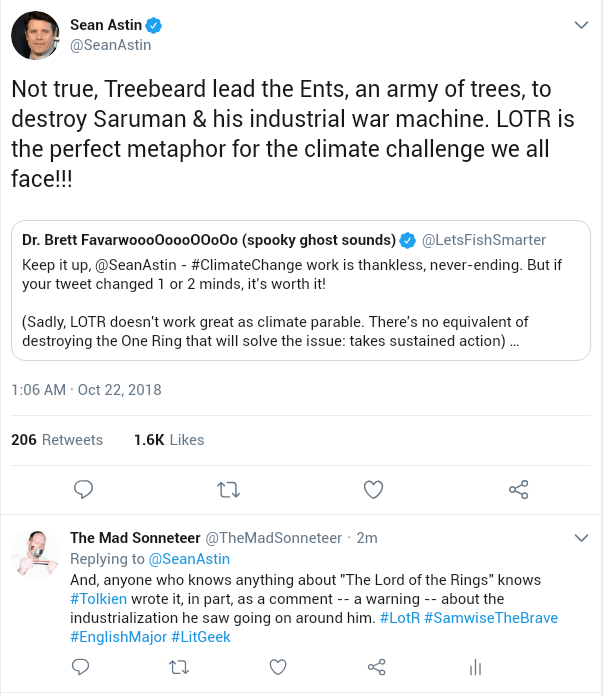603x696 pixels.
Task: Show the 1.6K Likes list
Action: [168, 440]
